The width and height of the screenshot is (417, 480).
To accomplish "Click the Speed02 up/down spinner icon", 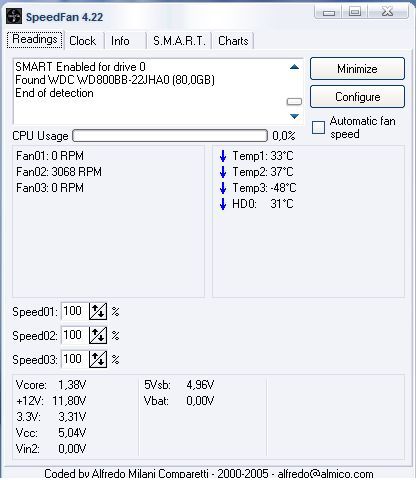I will [98, 335].
